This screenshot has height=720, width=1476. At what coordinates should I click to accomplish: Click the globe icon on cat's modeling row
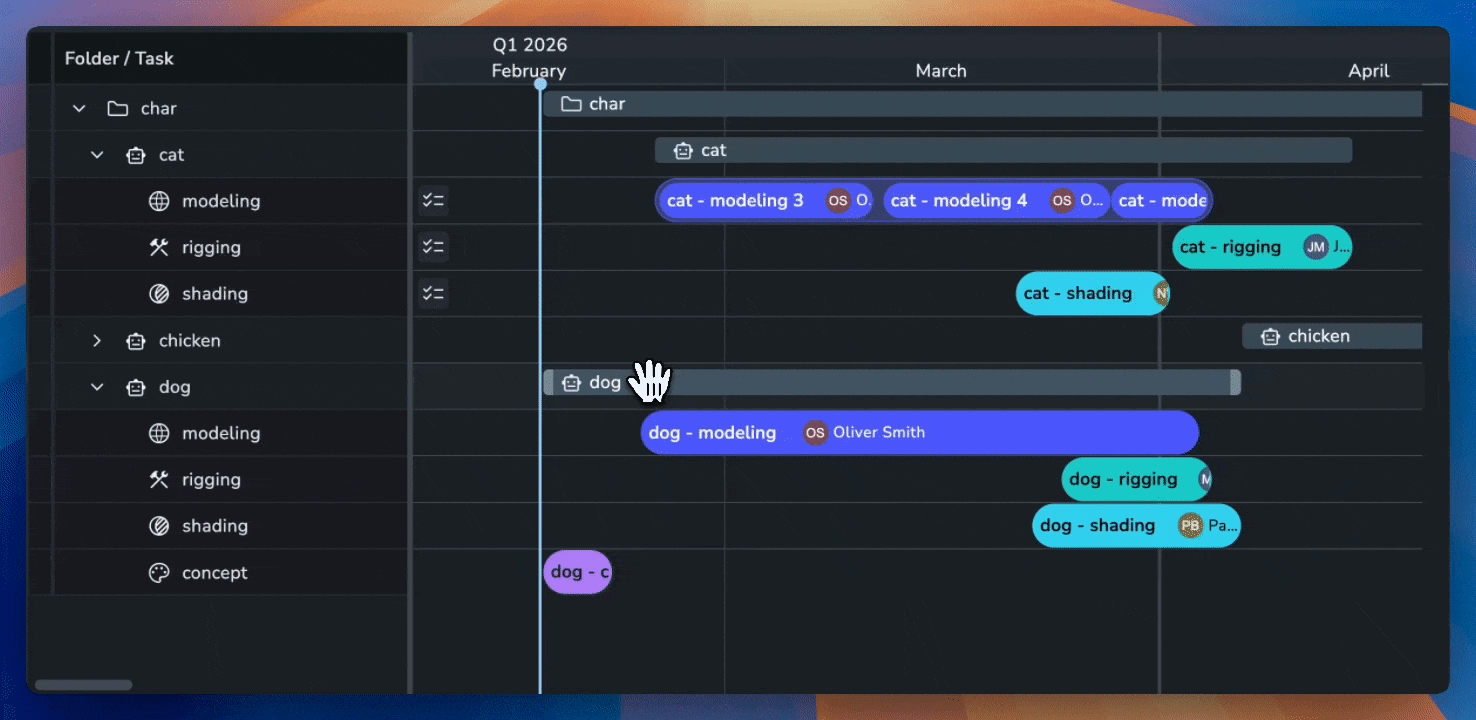(x=158, y=201)
